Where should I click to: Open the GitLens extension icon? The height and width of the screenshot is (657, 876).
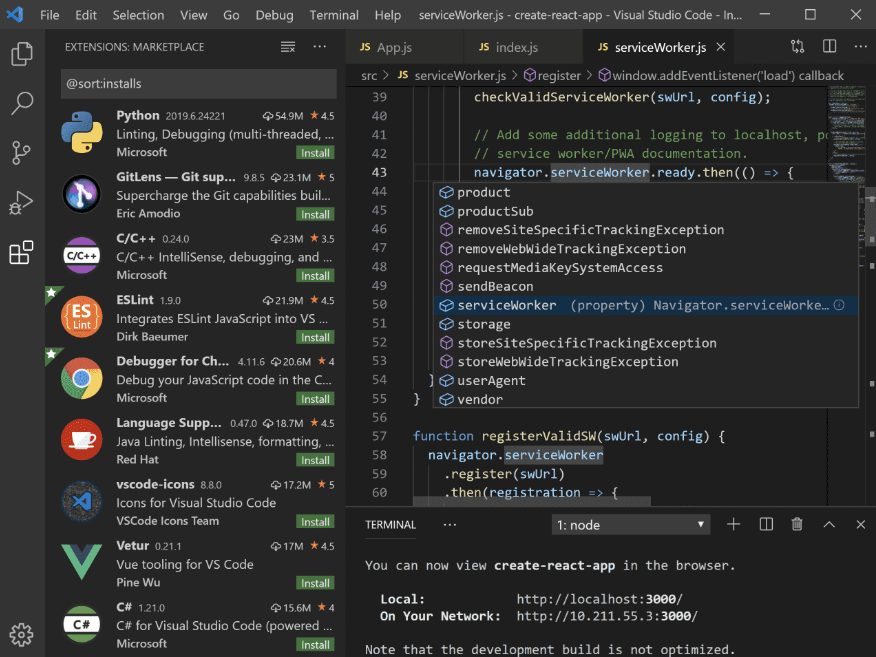click(x=82, y=194)
